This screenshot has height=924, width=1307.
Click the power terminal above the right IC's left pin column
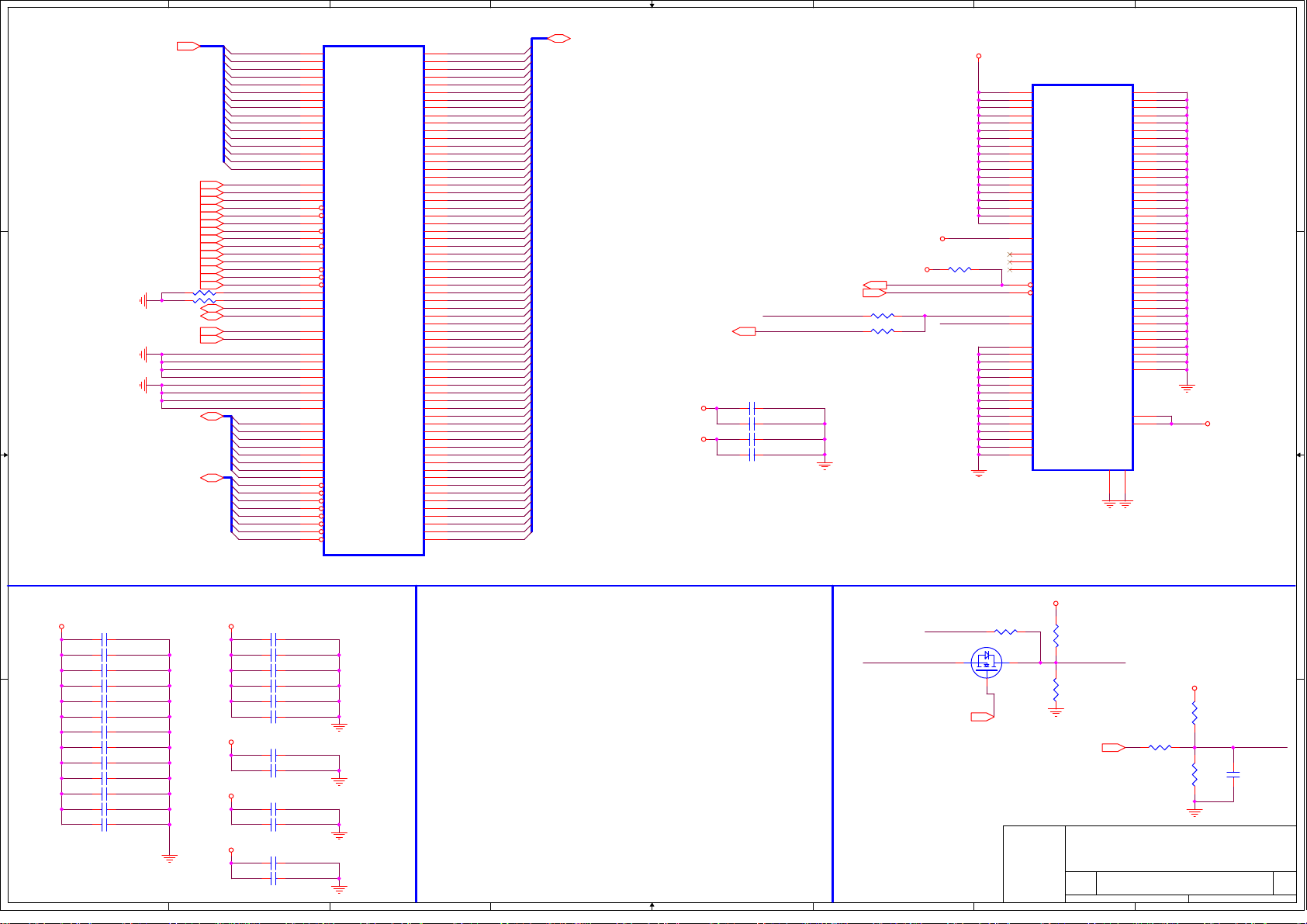[979, 56]
